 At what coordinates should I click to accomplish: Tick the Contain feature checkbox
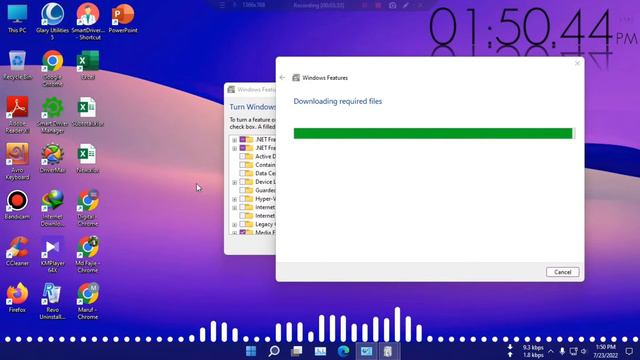(x=242, y=165)
